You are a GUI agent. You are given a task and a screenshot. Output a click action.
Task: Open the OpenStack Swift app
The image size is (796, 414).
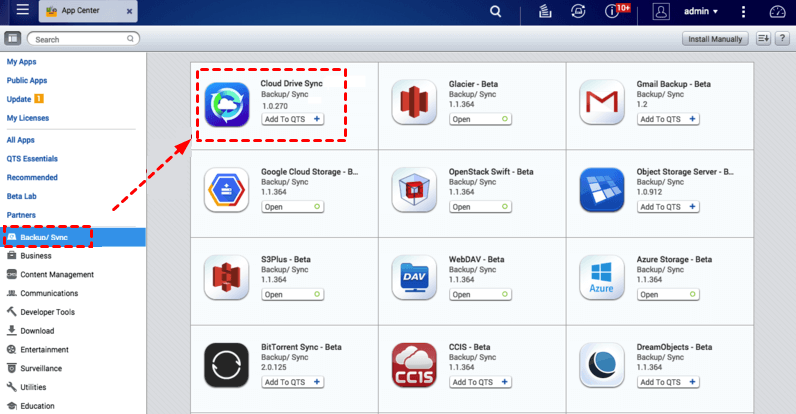[x=480, y=207]
